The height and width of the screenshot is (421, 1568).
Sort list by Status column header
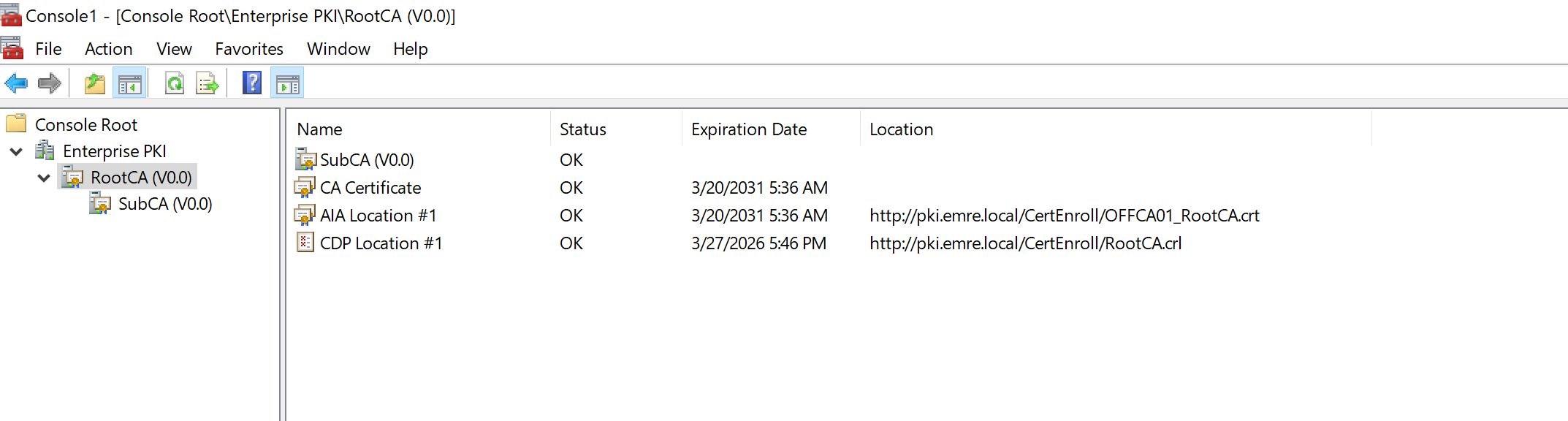[582, 129]
